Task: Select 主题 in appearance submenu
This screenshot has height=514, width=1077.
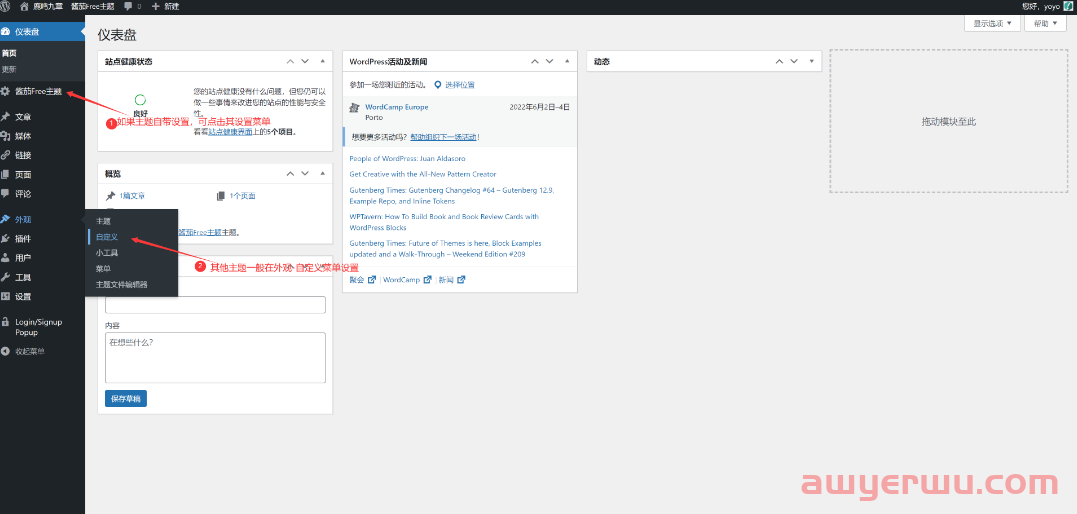Action: pyautogui.click(x=103, y=221)
